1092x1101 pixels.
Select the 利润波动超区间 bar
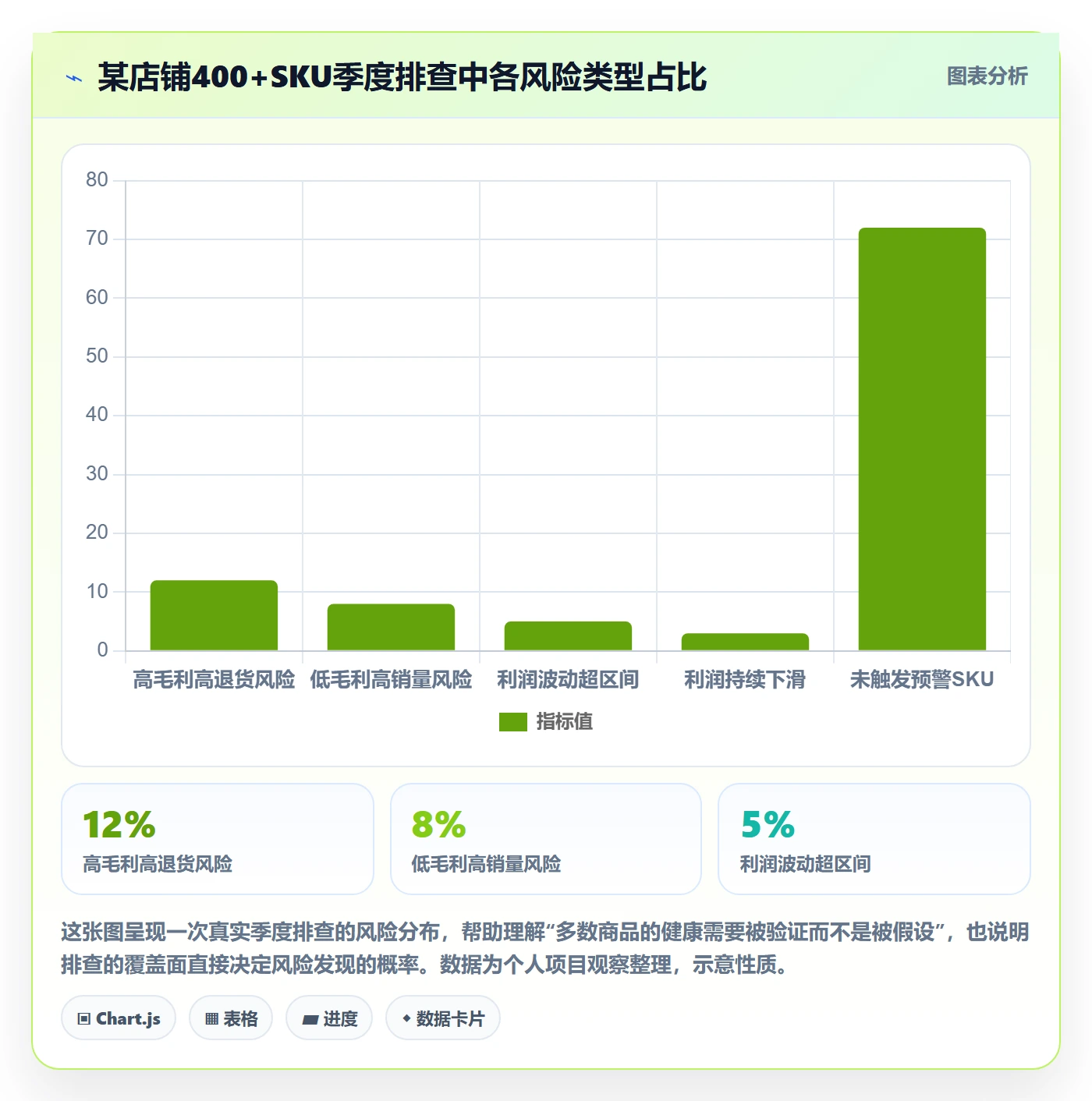tap(568, 635)
